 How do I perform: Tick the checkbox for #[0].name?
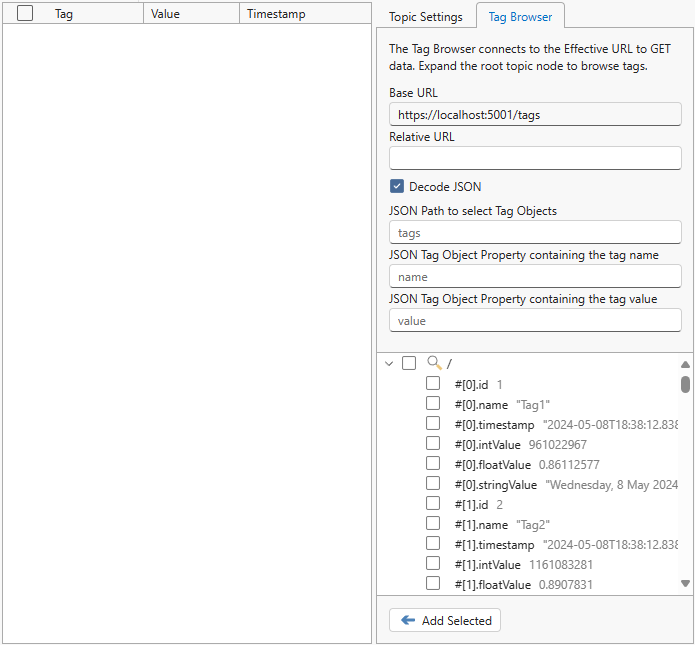point(433,403)
